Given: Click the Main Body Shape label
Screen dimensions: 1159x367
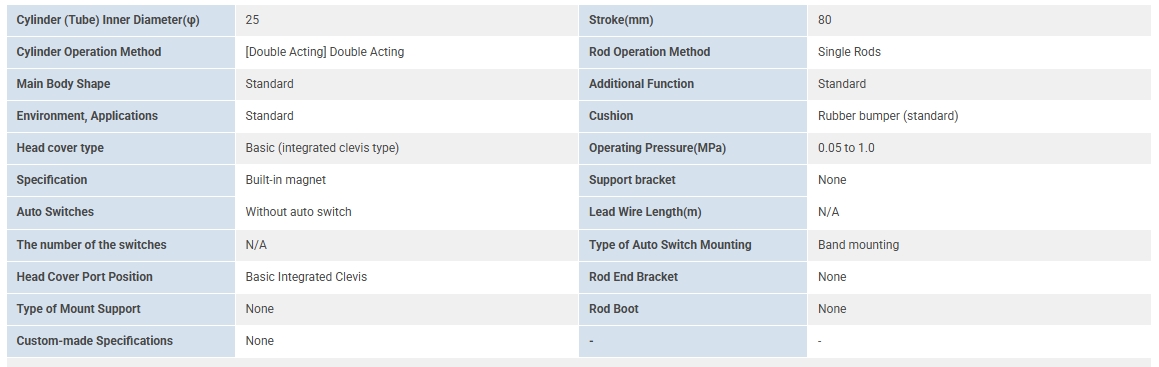Looking at the screenshot, I should 63,83.
